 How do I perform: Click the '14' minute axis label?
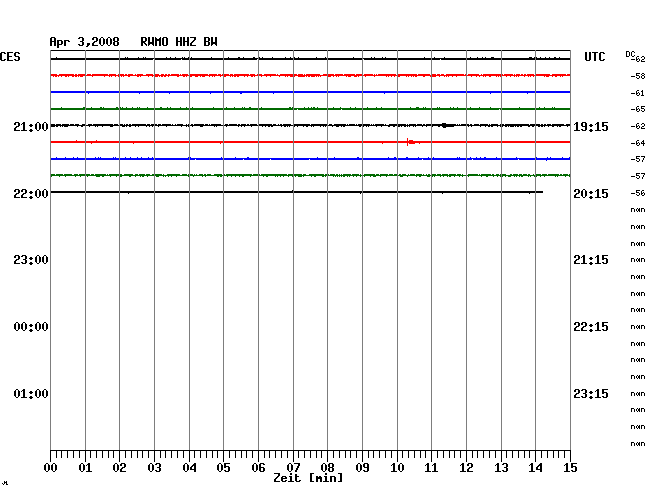[x=535, y=467]
